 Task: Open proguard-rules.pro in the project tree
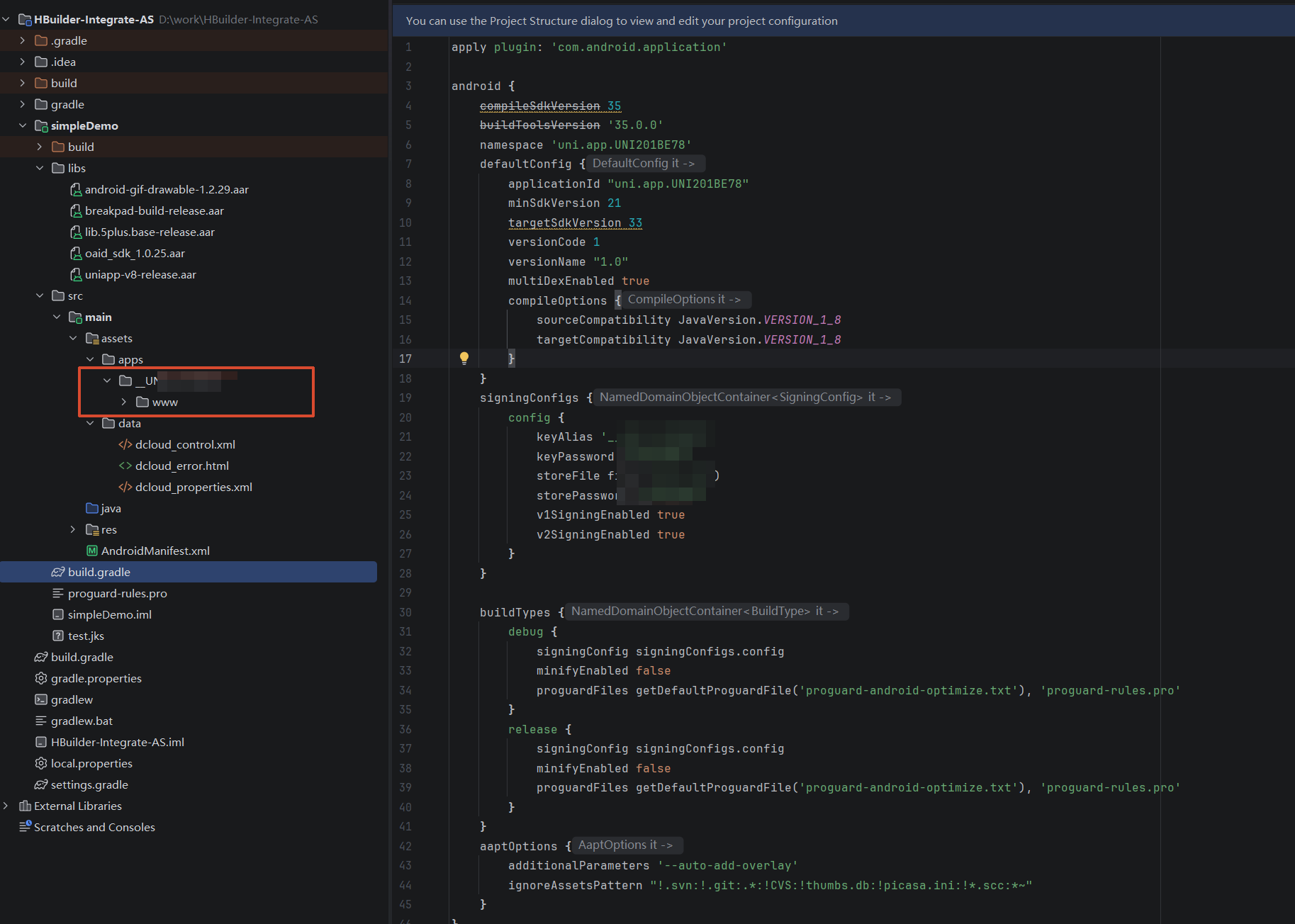click(118, 593)
